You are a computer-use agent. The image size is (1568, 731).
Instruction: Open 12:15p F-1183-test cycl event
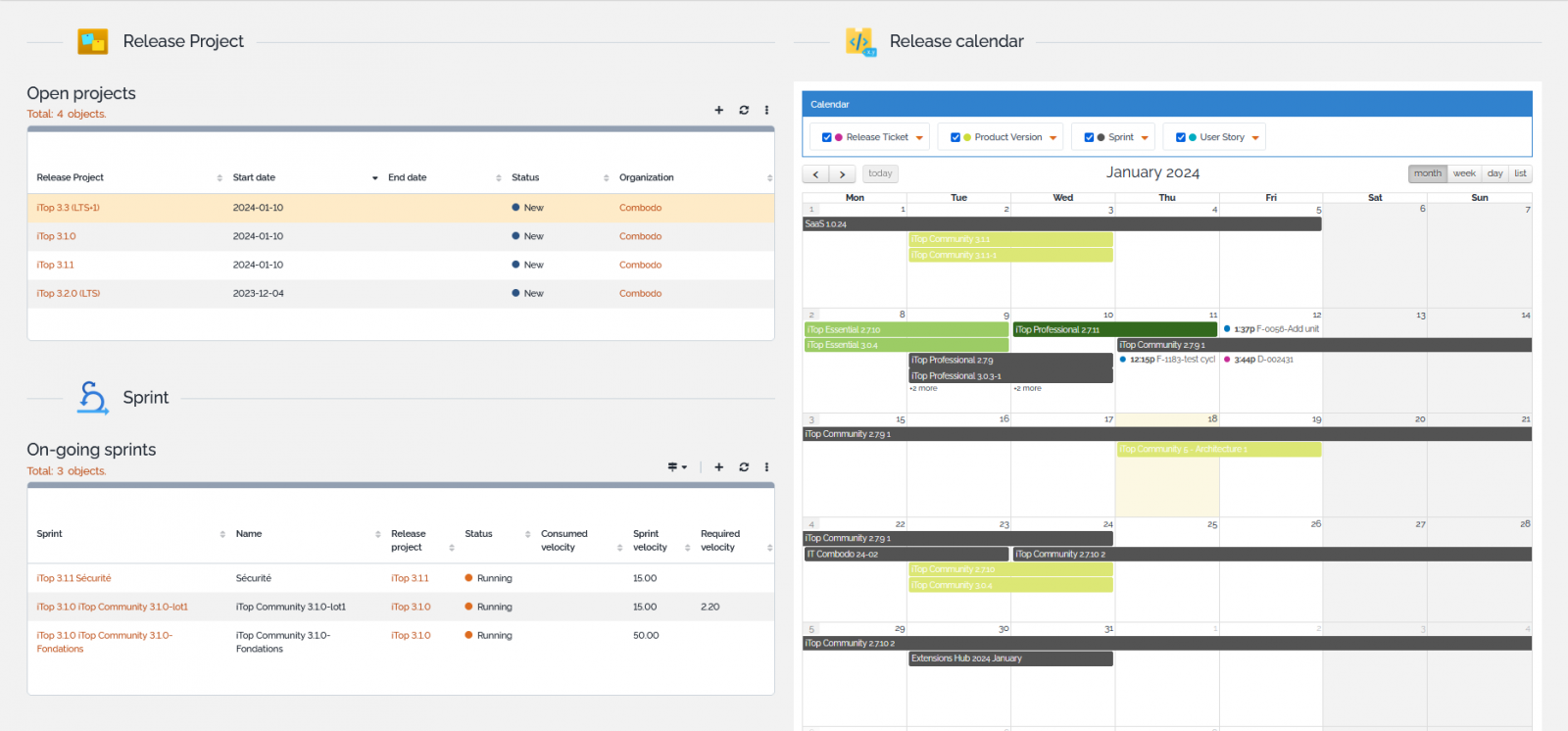point(1167,360)
